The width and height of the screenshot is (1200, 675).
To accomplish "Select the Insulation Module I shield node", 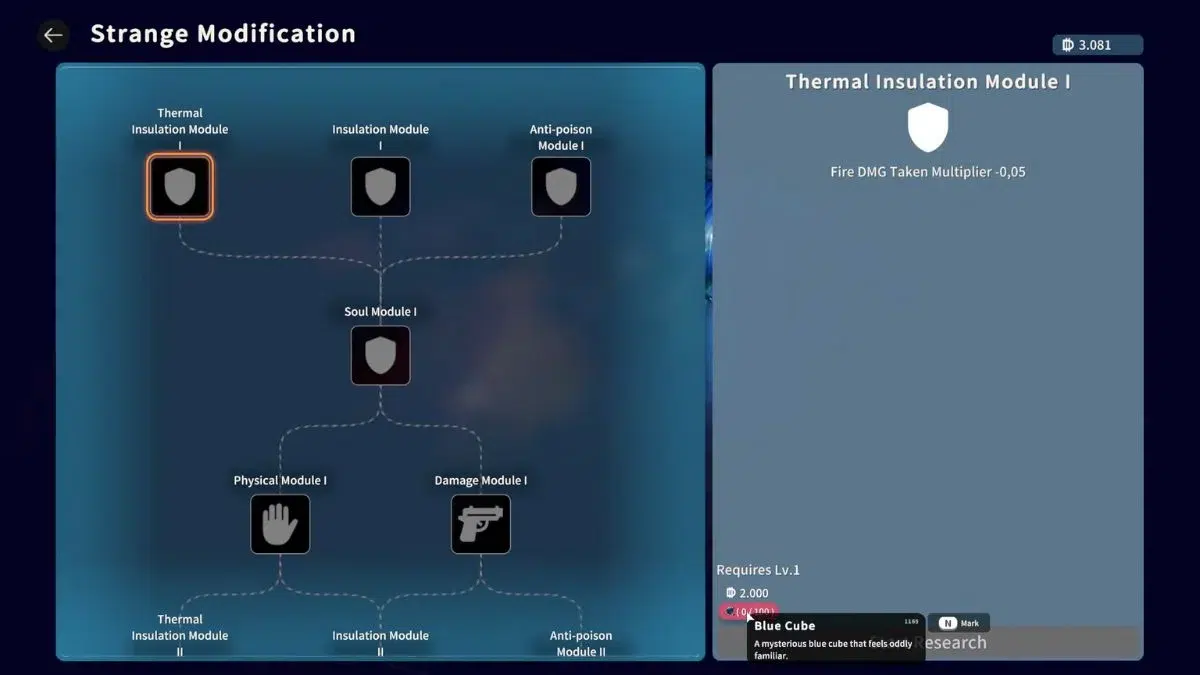I will point(380,186).
